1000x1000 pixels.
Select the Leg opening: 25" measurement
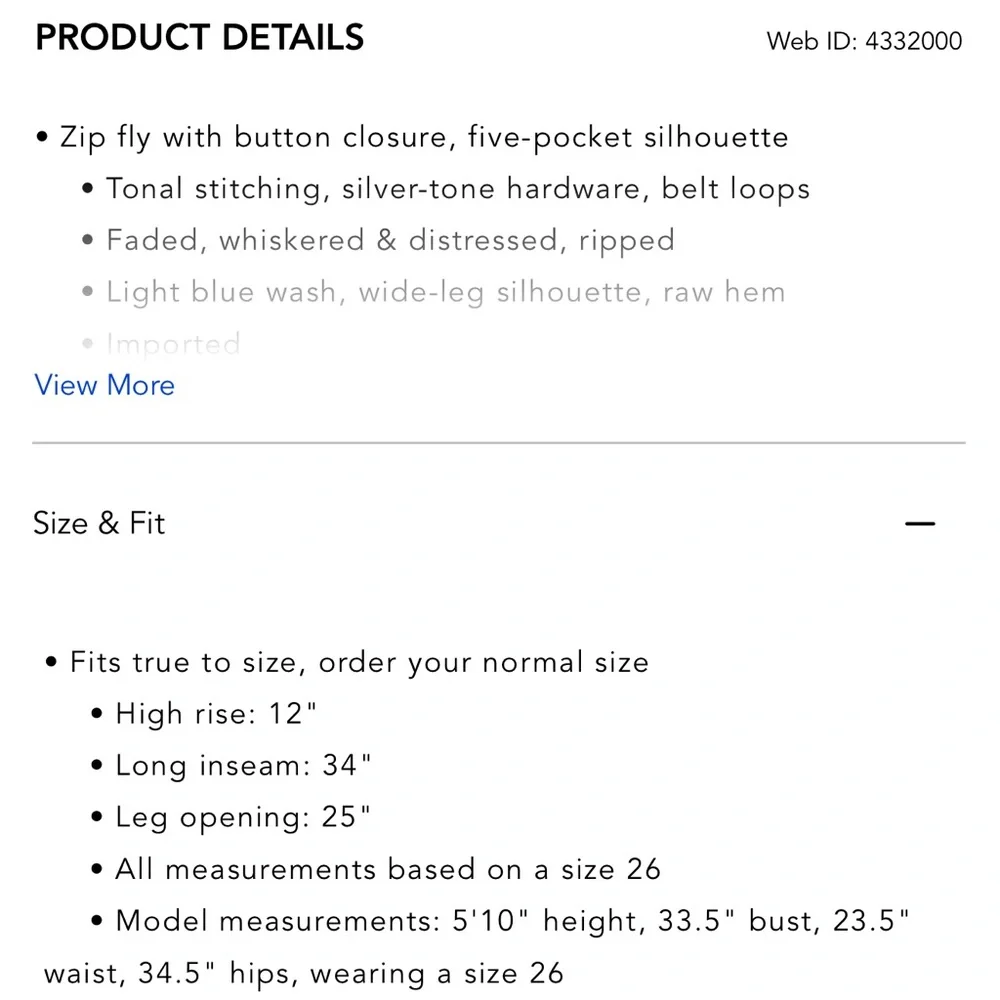(x=243, y=817)
